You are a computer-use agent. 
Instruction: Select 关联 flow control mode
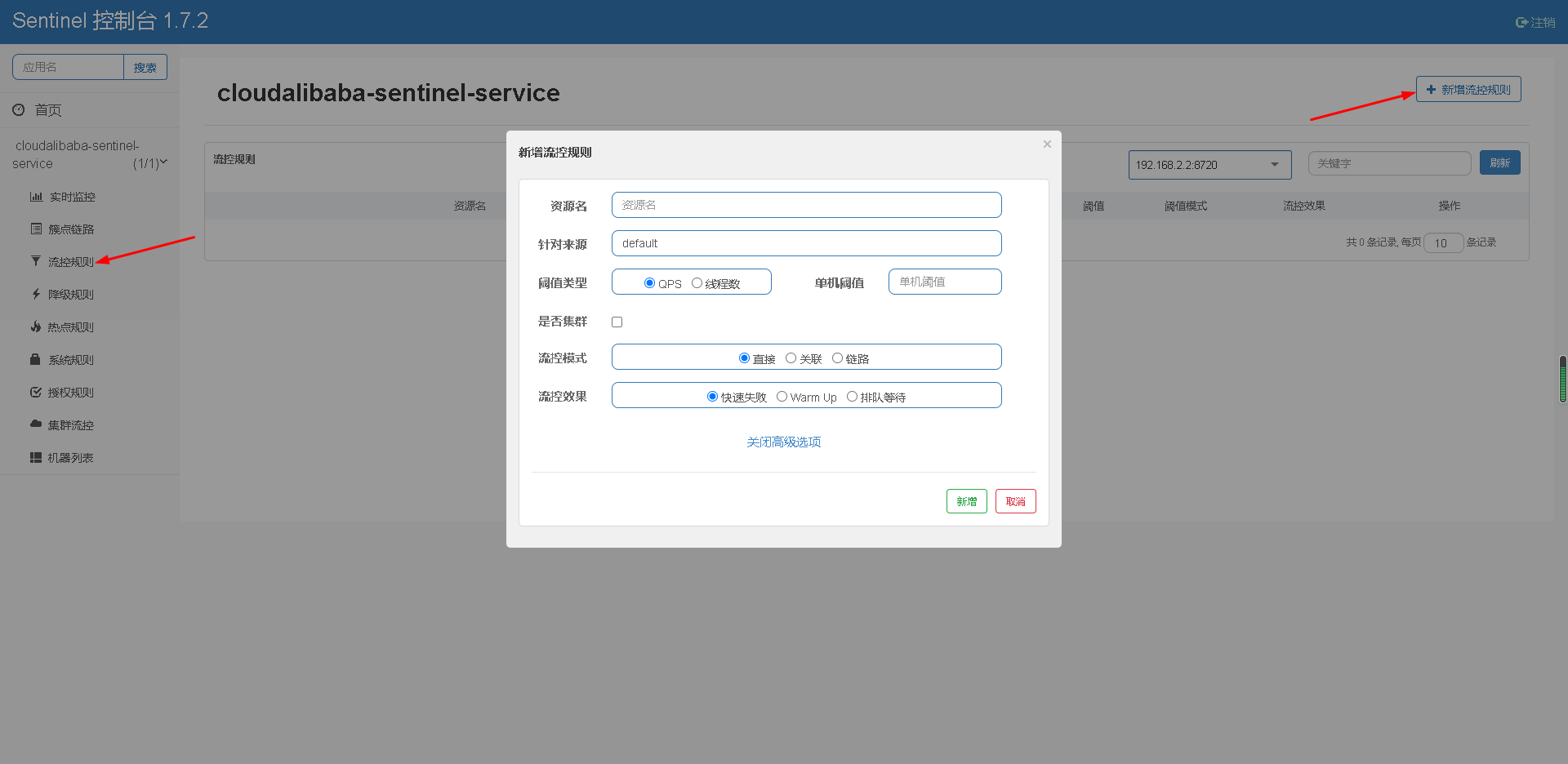click(791, 358)
